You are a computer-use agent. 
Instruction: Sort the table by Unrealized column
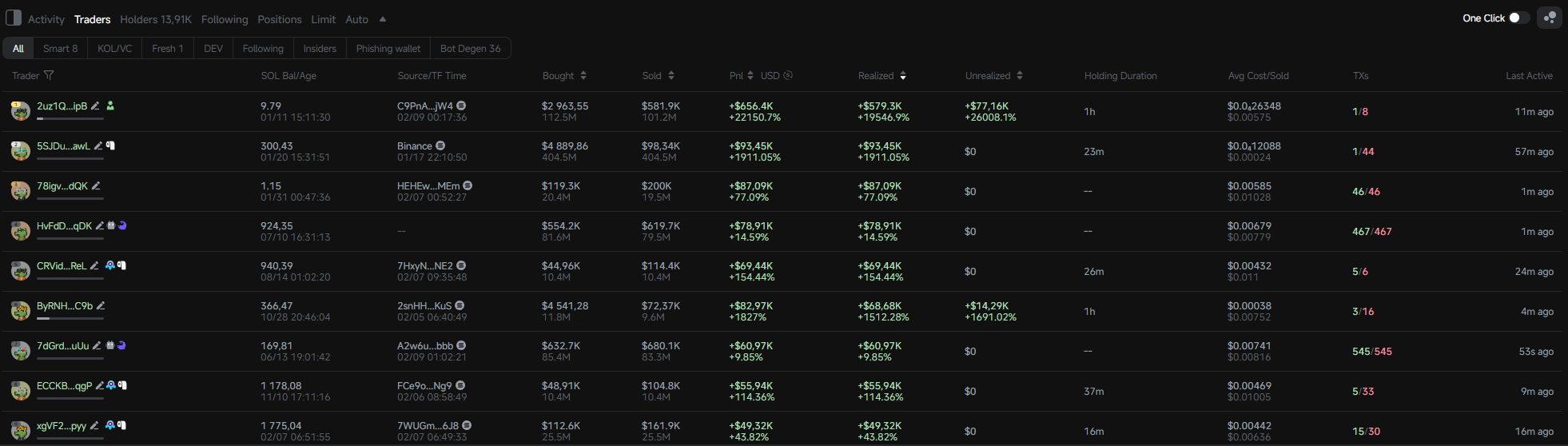coord(1020,75)
